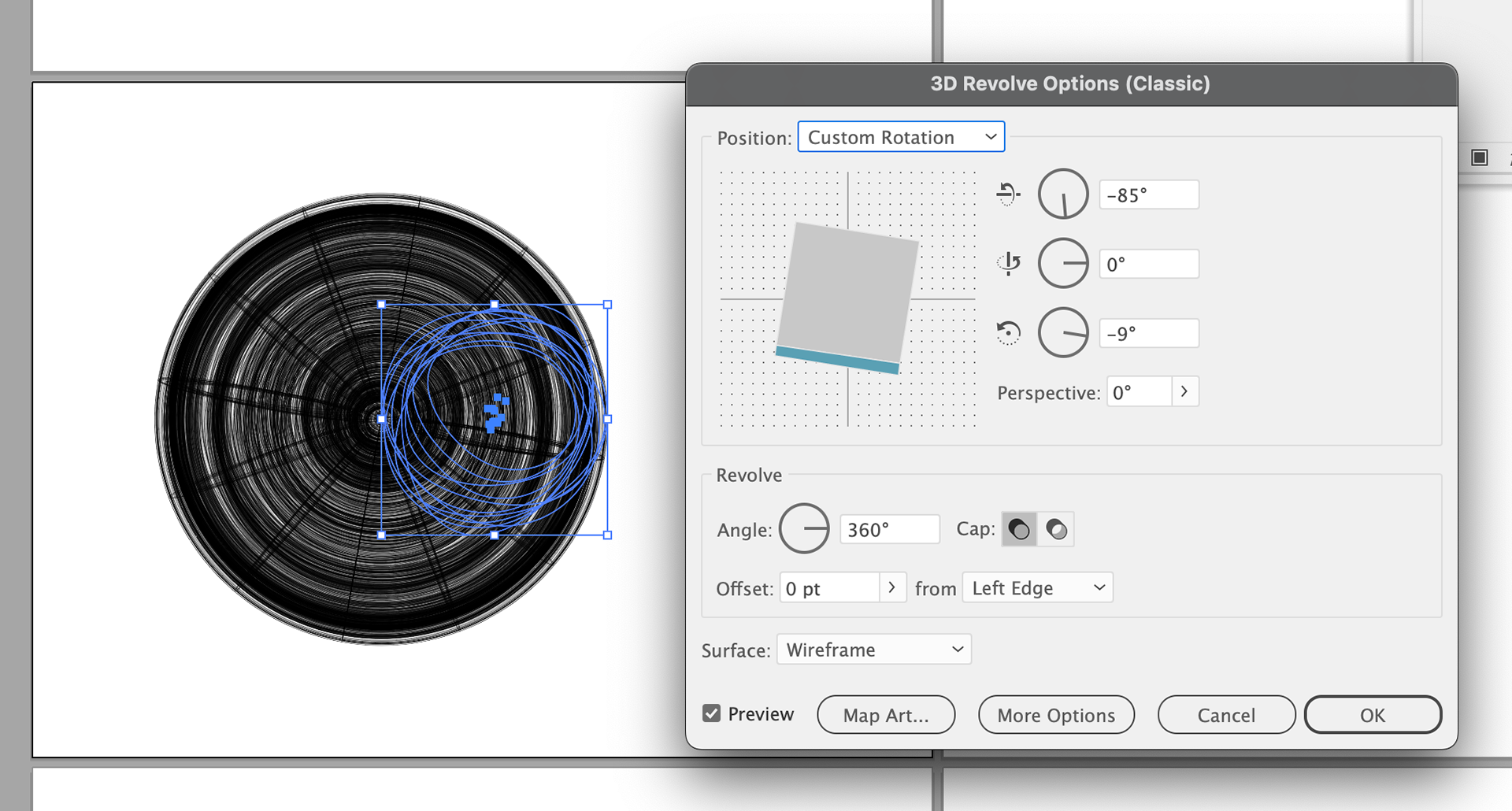
Task: Click the Y-axis rotation icon
Action: 1008,263
